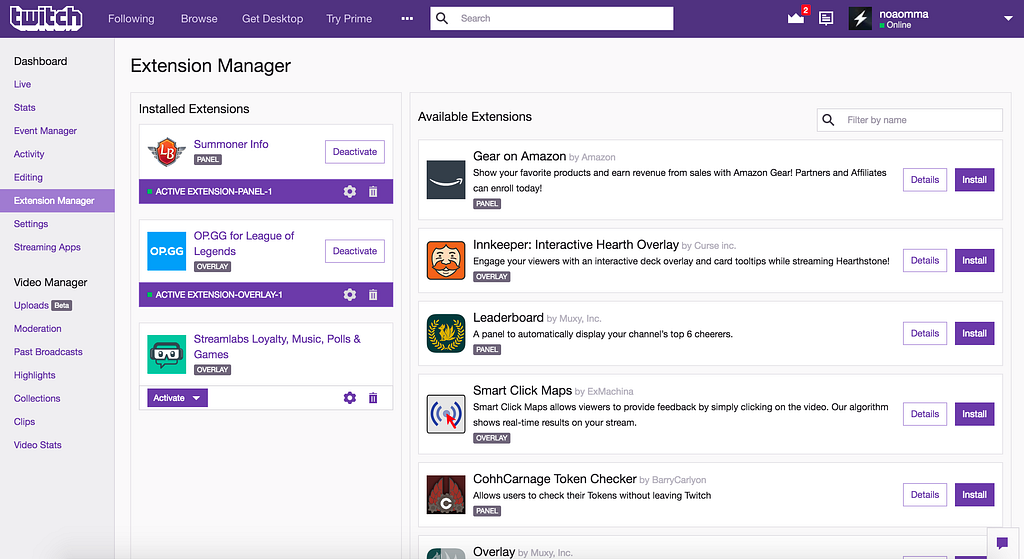Deactivate OP.GG for League of Legends
Image resolution: width=1024 pixels, height=559 pixels.
click(355, 251)
